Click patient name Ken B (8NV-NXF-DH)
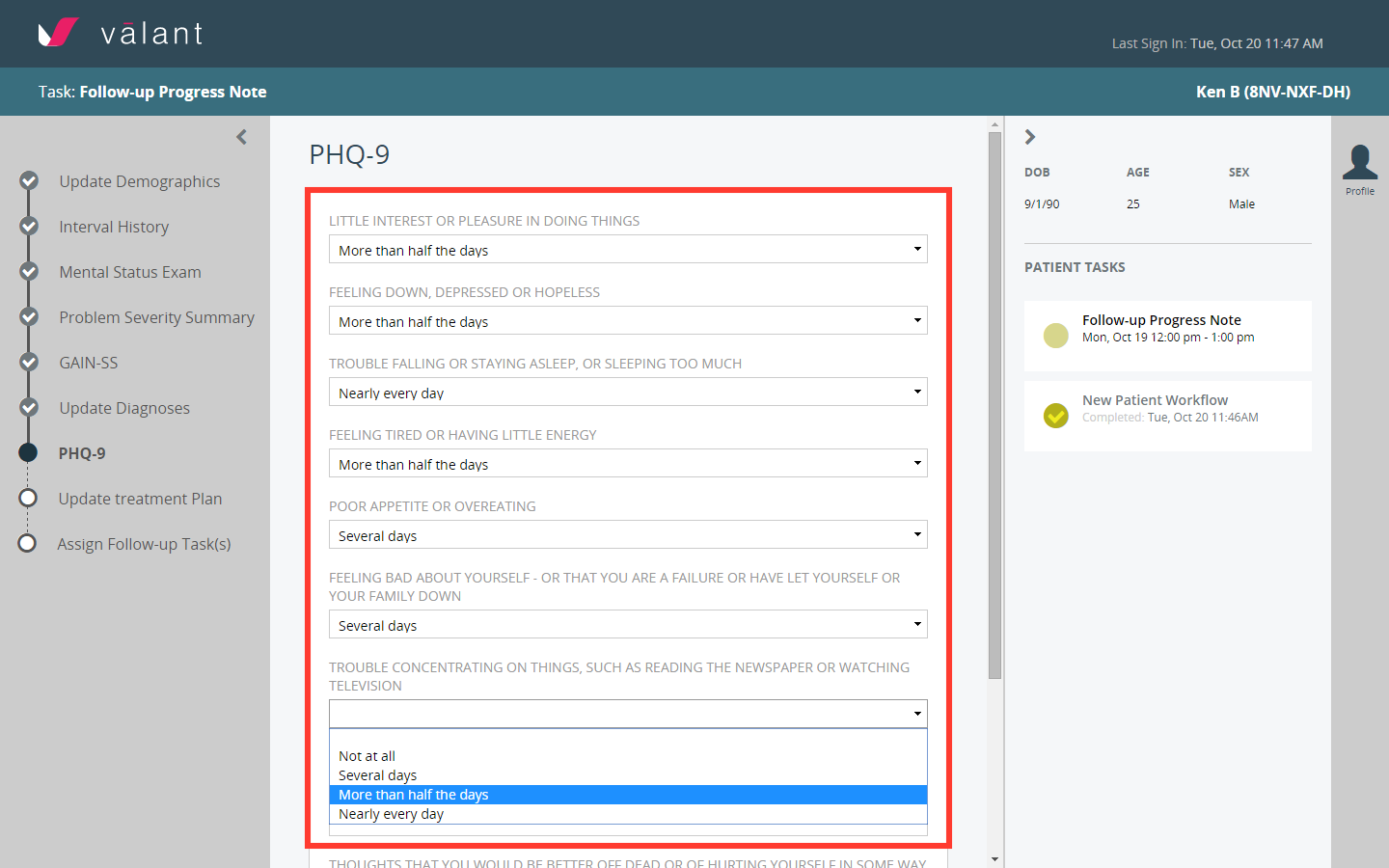The height and width of the screenshot is (868, 1389). 1273,92
